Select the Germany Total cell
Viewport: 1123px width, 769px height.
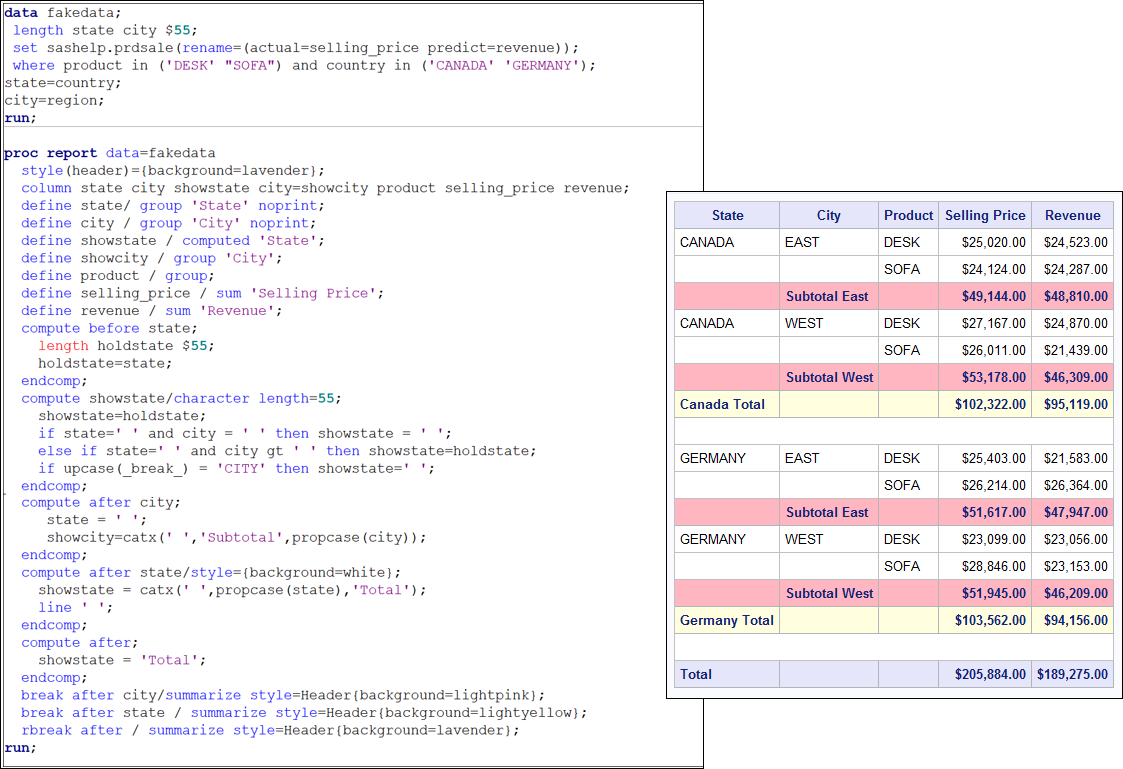point(726,620)
